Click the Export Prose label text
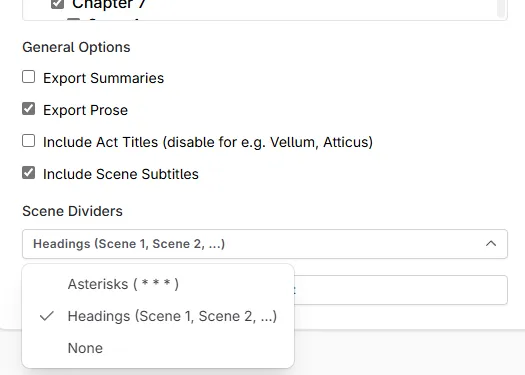Viewport: 525px width, 375px height. (85, 110)
